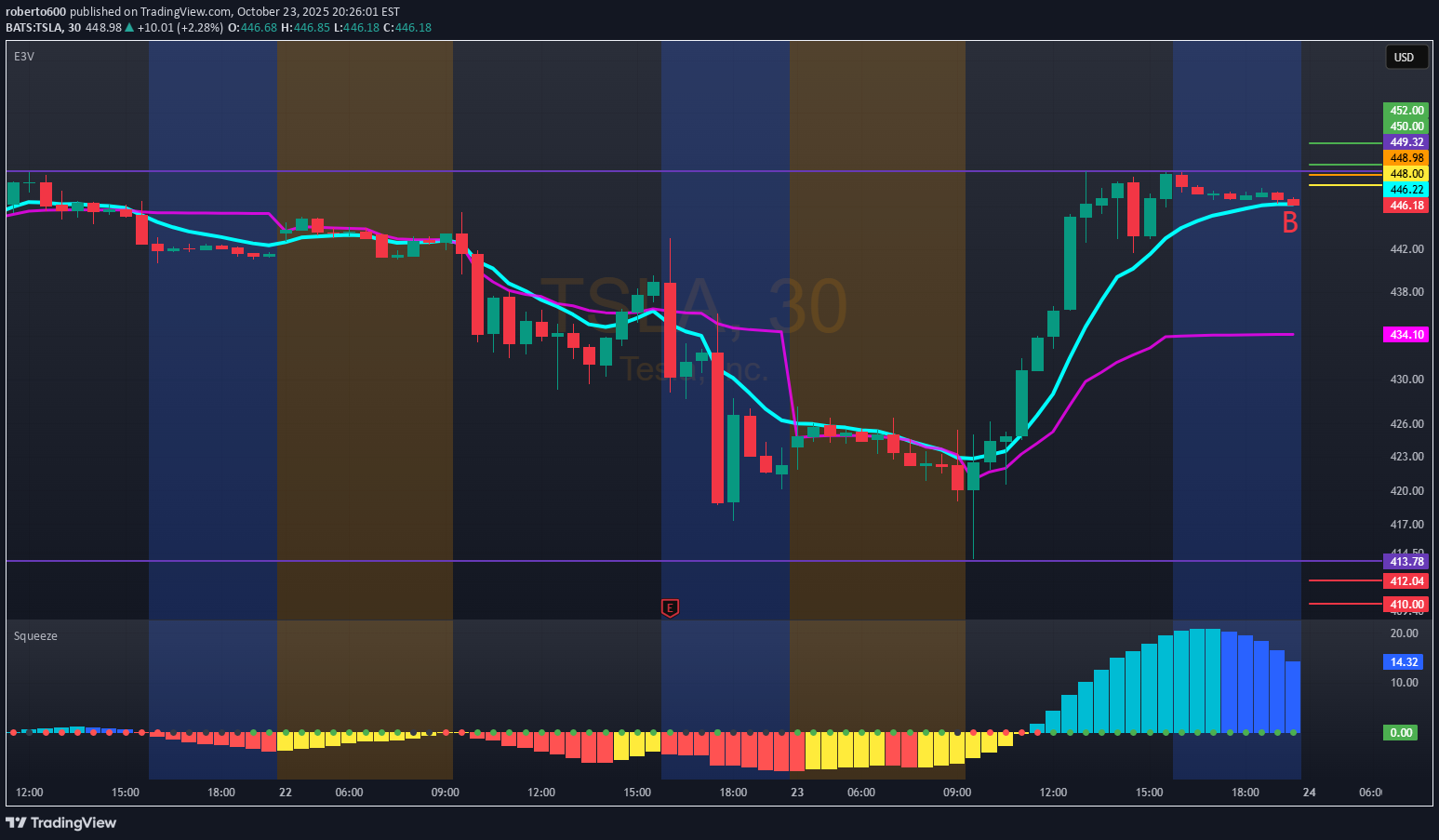The image size is (1439, 840).
Task: Click the purple 413.78 support level label
Action: tap(1406, 562)
